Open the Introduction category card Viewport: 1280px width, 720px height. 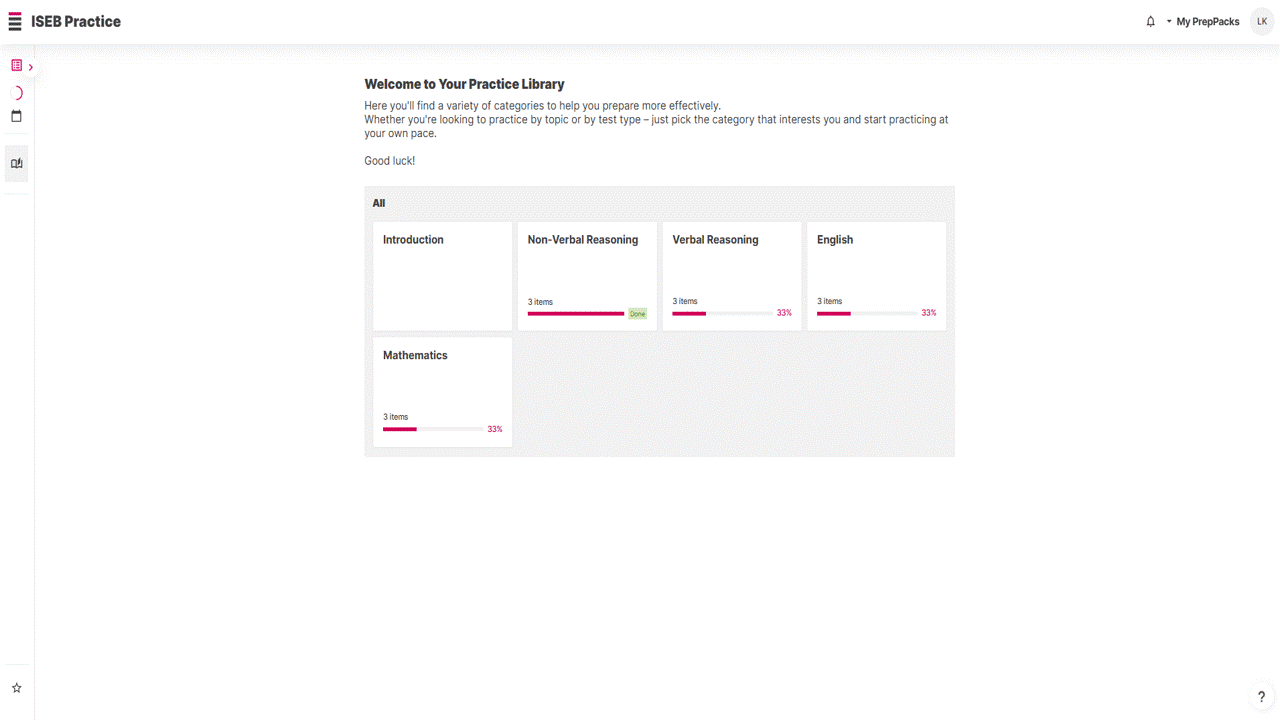443,276
